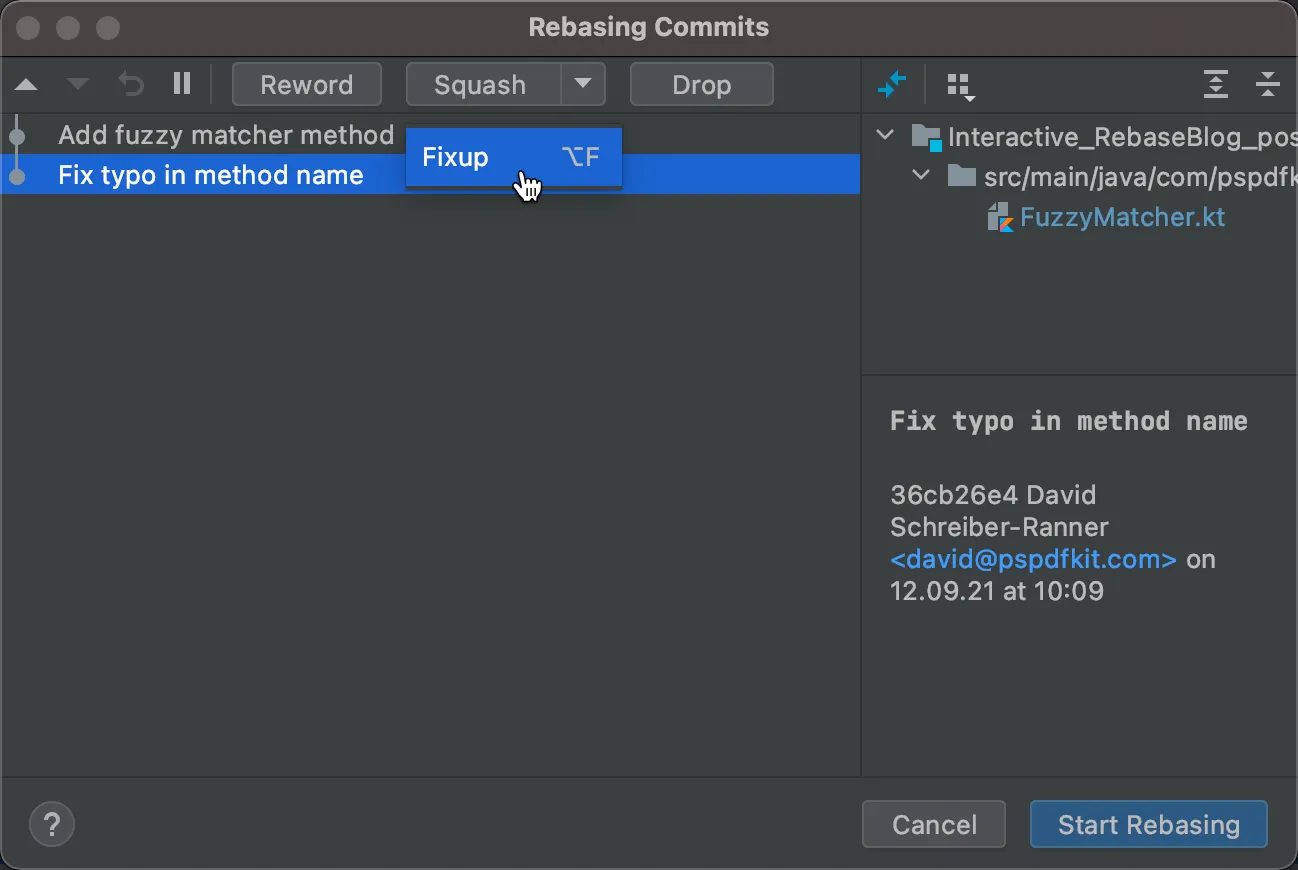Select the Add fuzzy matcher method commit
This screenshot has height=870, width=1298.
click(225, 135)
